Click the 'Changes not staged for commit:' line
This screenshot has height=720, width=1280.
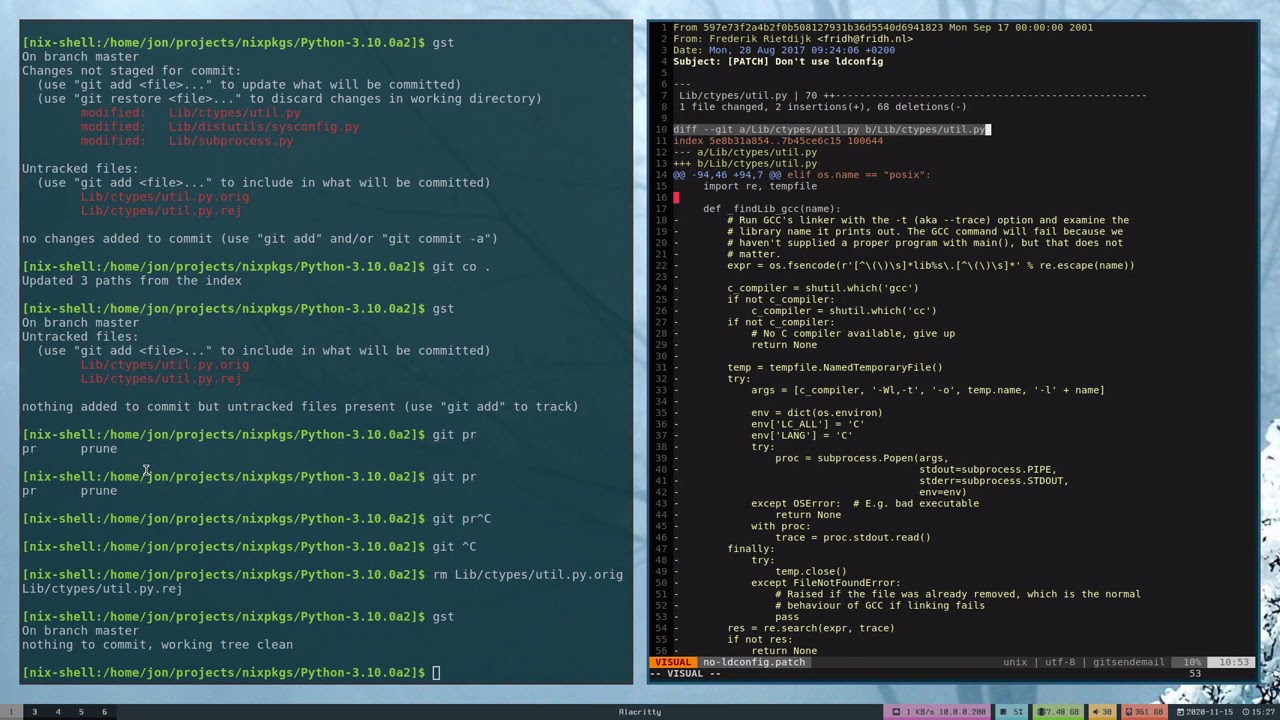point(131,70)
